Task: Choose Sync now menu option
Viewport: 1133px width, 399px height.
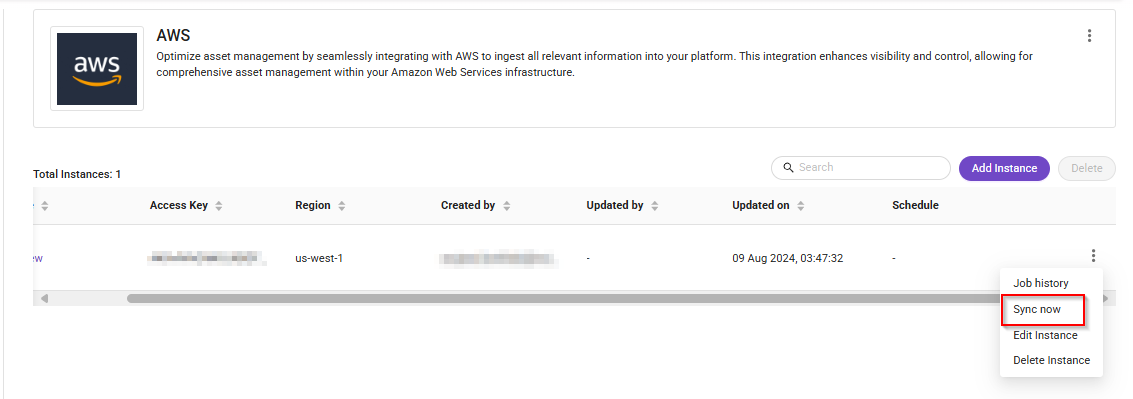Action: pyautogui.click(x=1037, y=309)
